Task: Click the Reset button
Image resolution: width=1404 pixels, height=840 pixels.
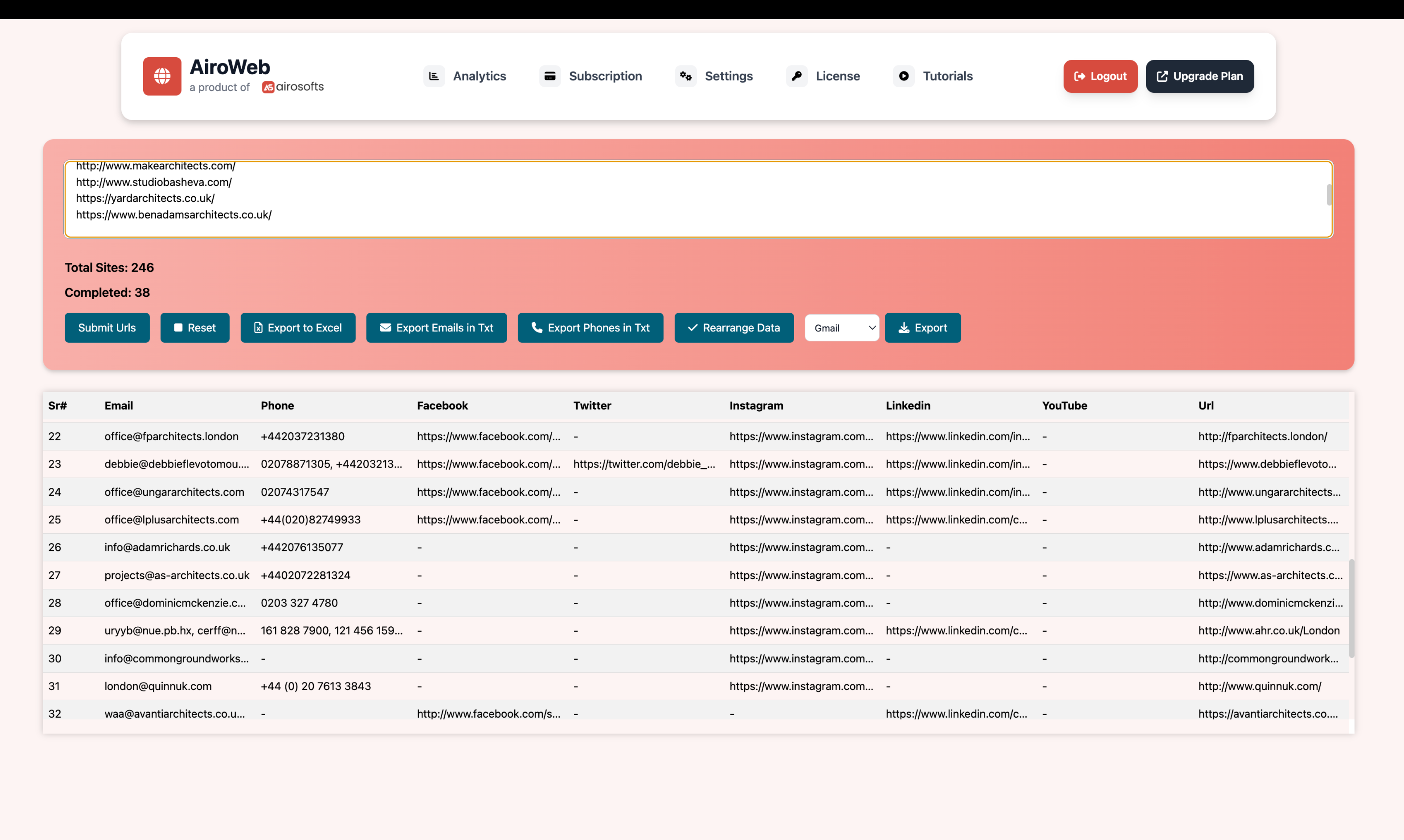Action: point(195,328)
